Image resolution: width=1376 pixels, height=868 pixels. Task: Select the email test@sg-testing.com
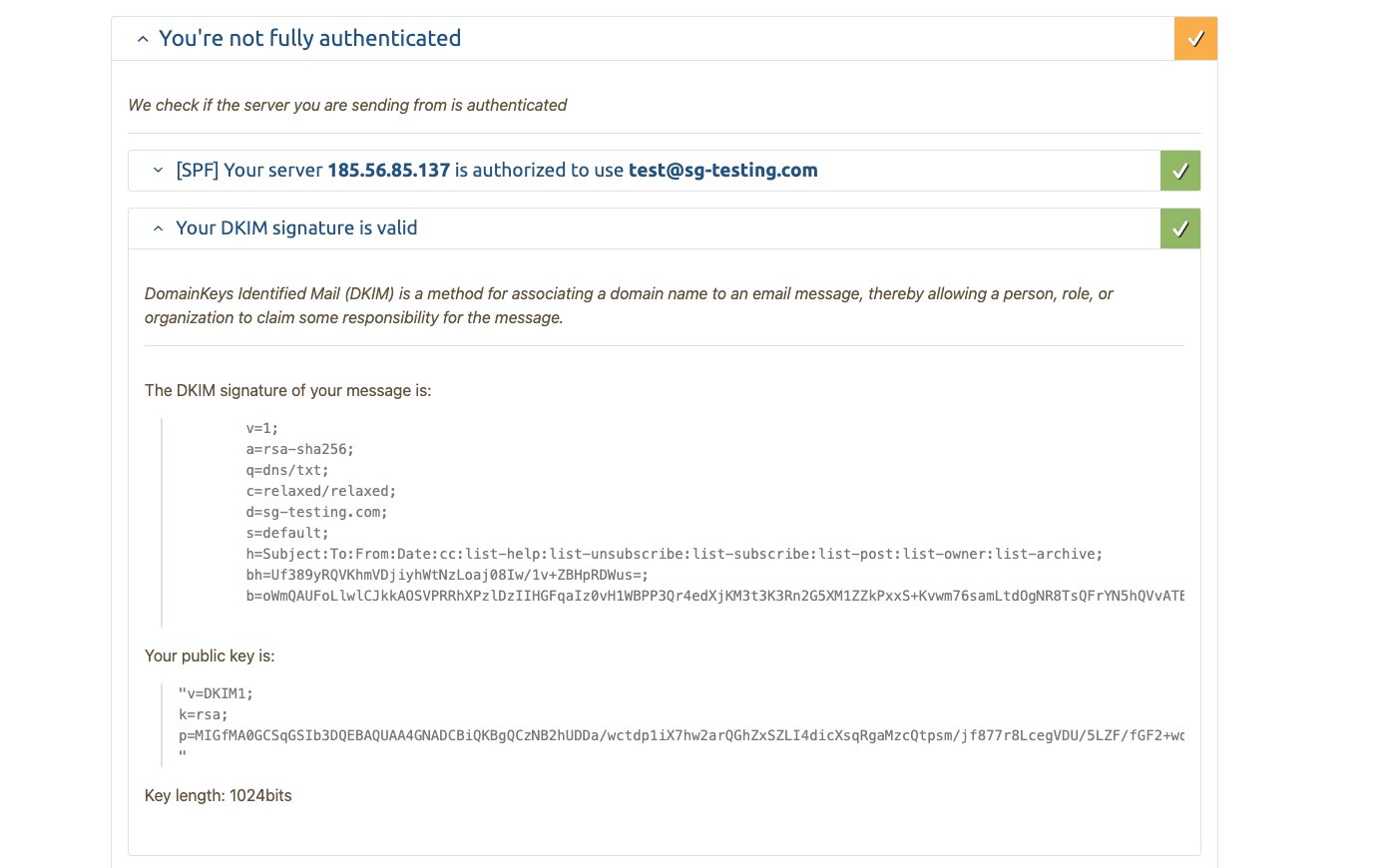coord(723,171)
